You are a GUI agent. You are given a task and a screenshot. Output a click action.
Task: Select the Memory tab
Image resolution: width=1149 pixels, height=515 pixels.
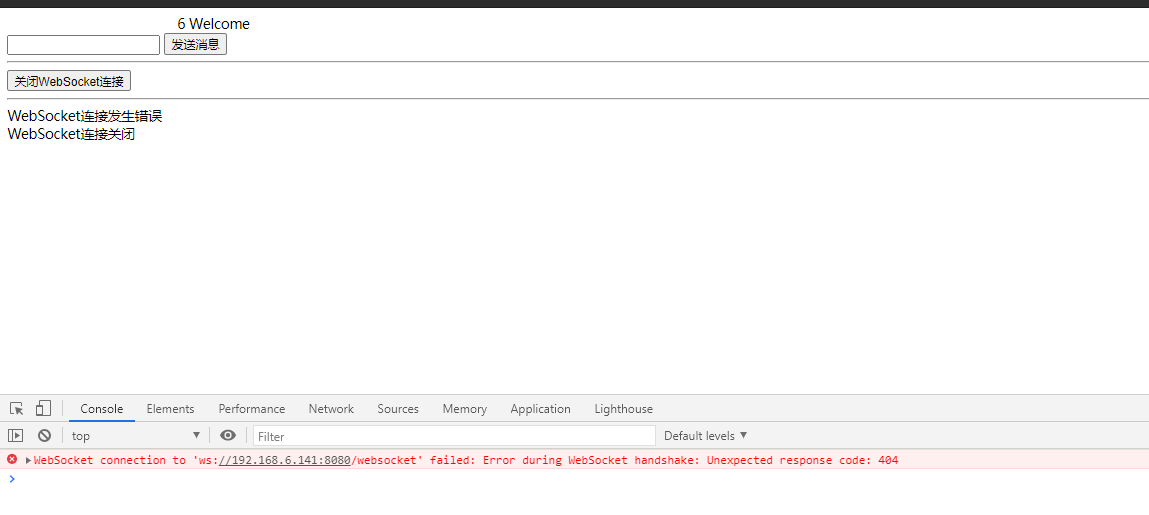[465, 409]
